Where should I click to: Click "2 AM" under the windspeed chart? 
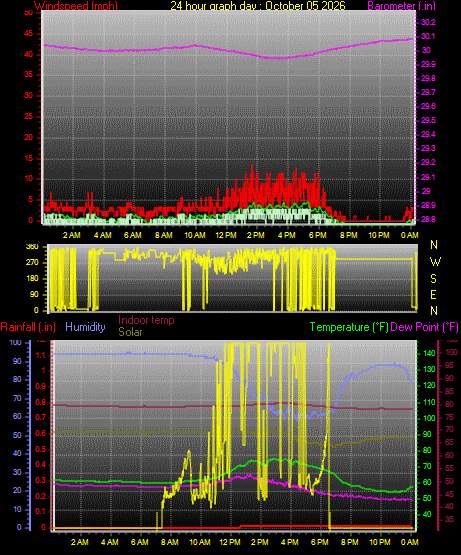coord(72,235)
